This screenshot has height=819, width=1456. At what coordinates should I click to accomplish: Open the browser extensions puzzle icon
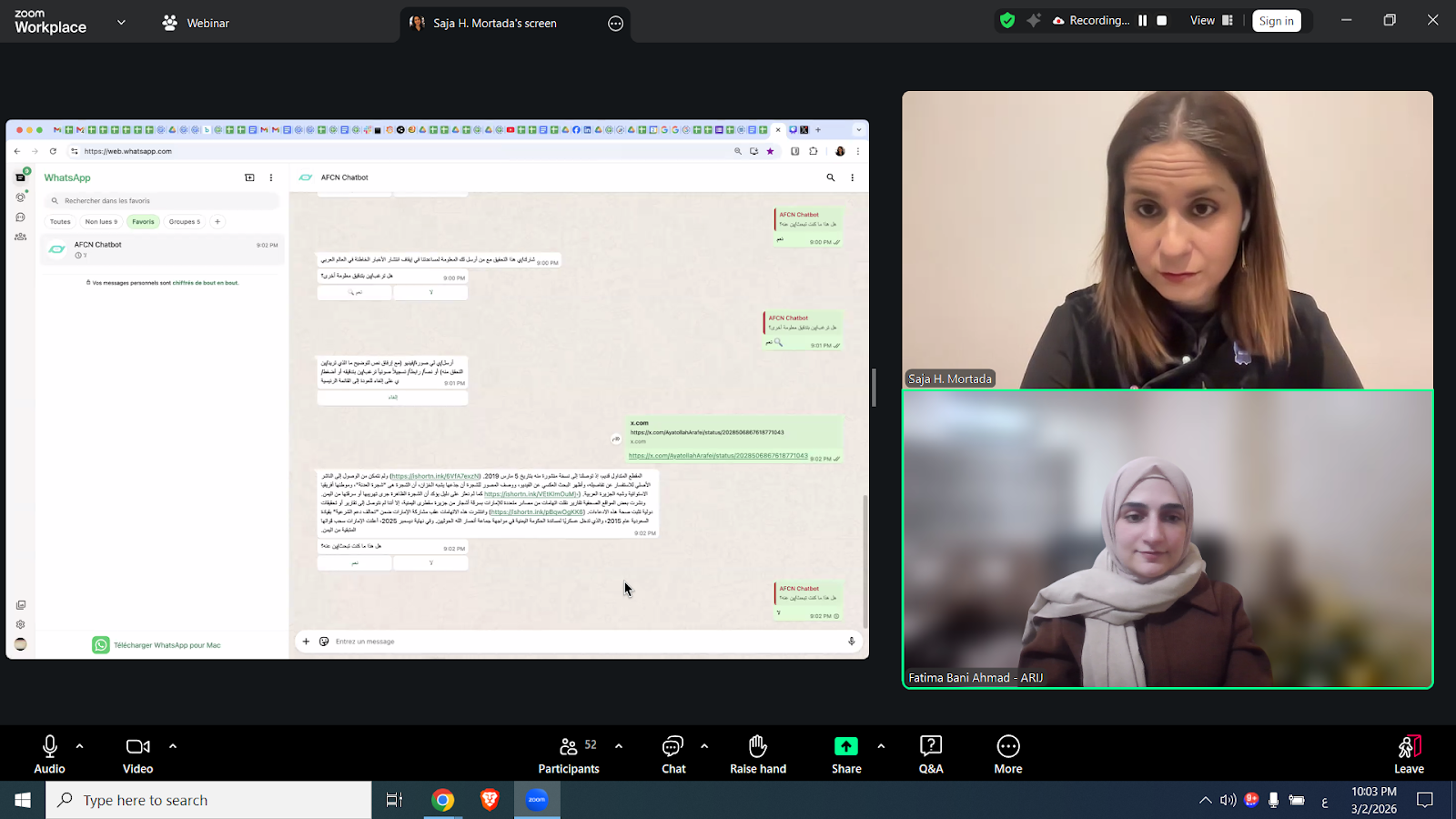tap(813, 151)
